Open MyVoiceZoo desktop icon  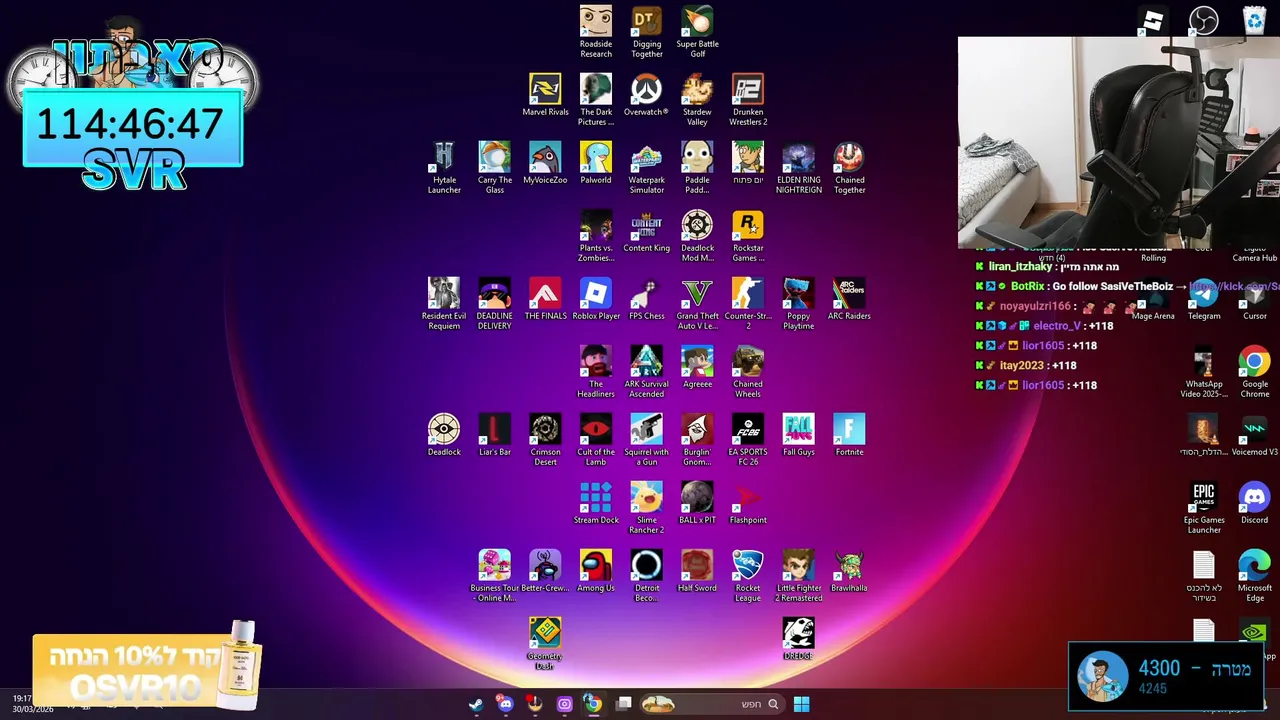pos(545,163)
